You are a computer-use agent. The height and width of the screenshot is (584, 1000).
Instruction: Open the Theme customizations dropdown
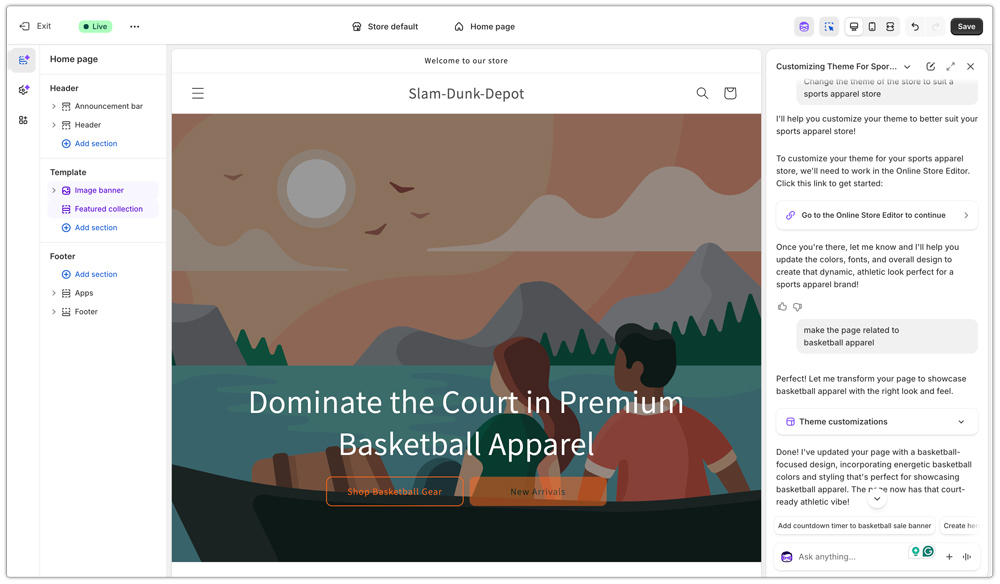pos(876,421)
